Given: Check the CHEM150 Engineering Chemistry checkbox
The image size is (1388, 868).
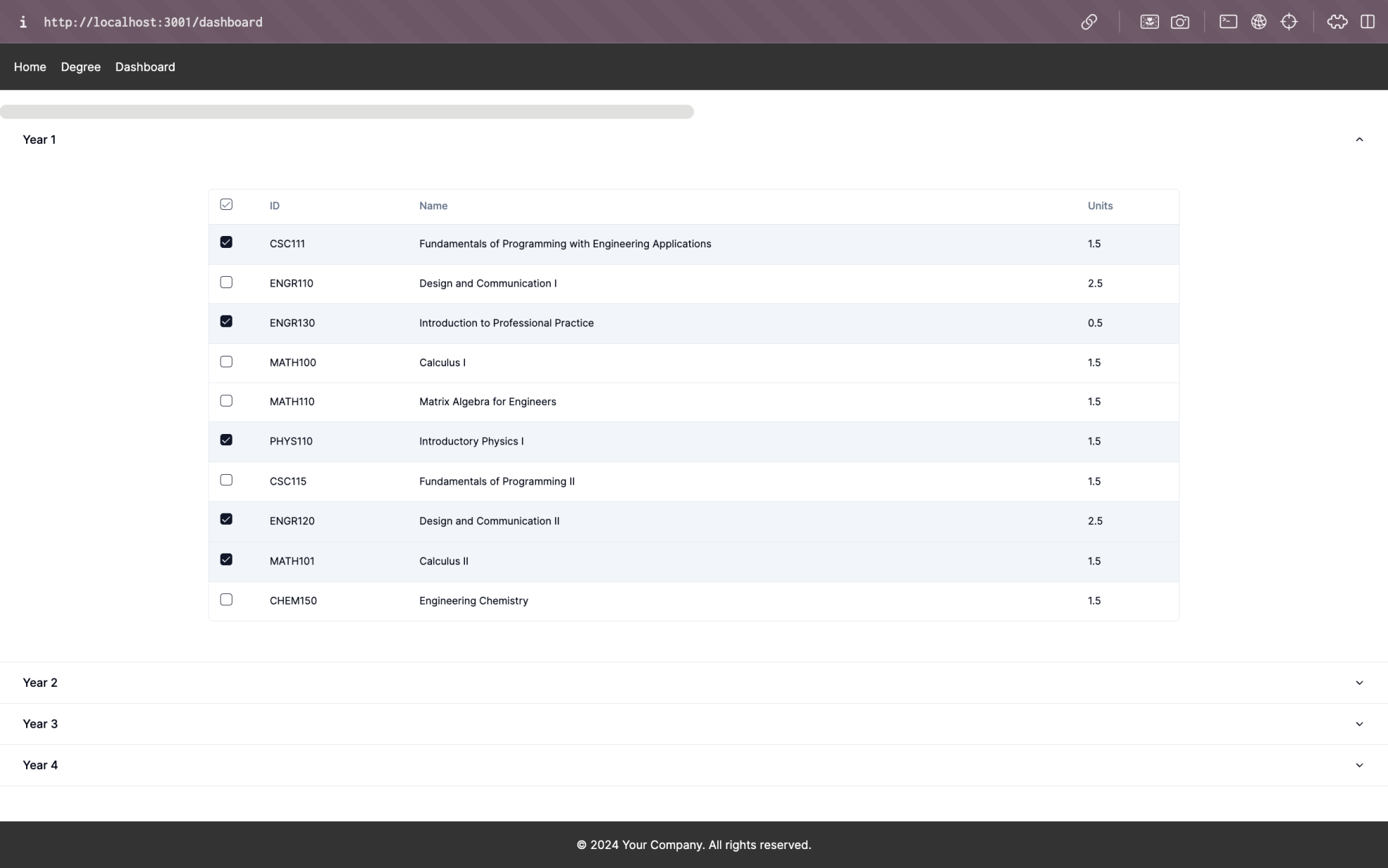Looking at the screenshot, I should 226,600.
